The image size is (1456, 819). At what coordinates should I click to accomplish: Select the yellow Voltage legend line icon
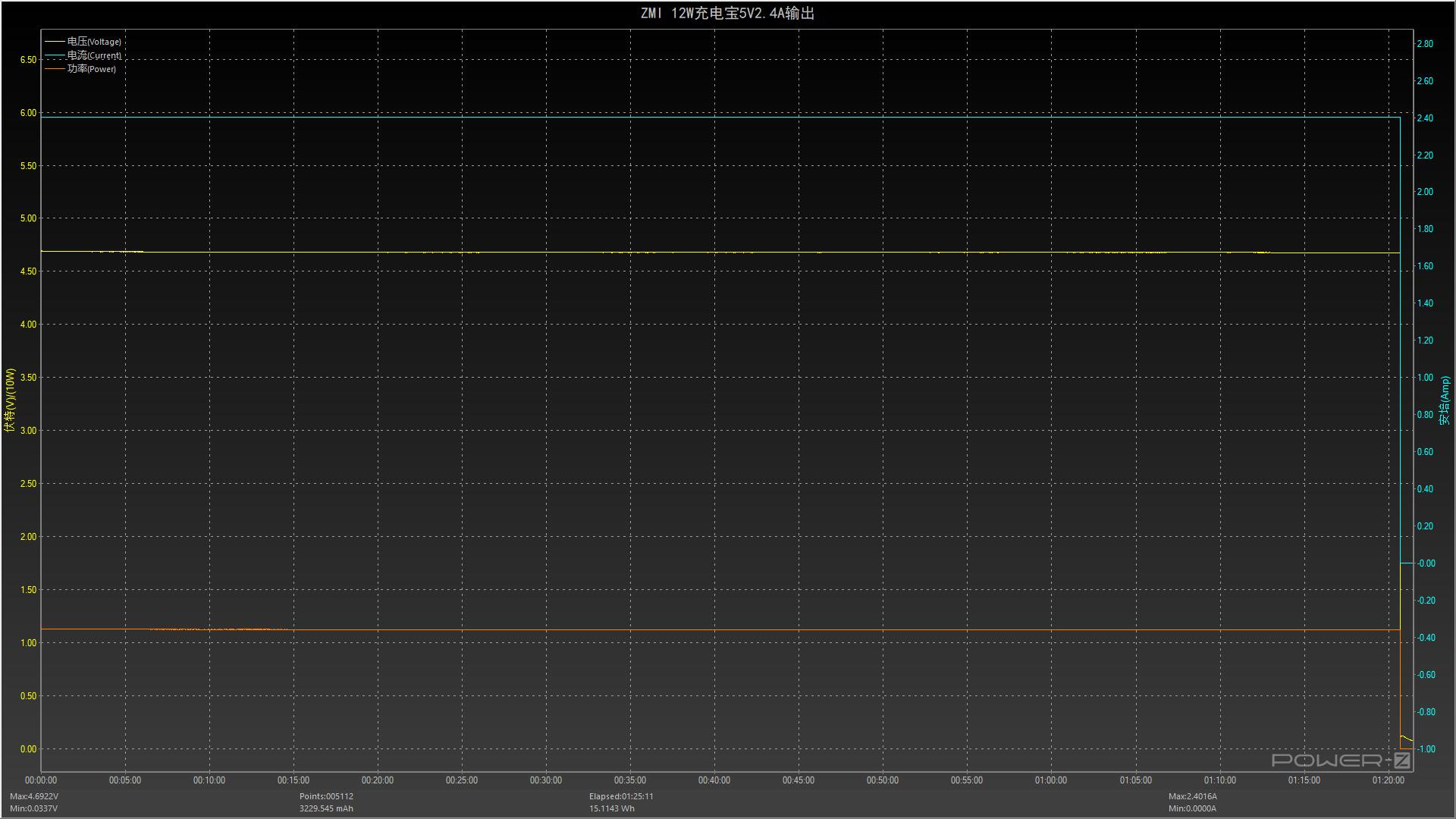(x=55, y=42)
